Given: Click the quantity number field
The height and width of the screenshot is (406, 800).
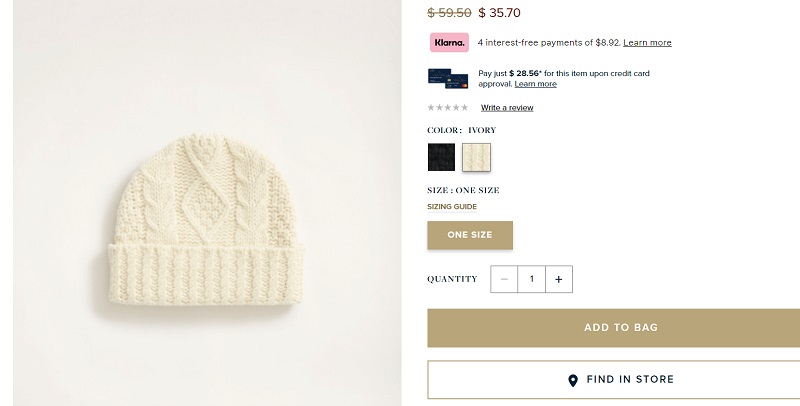Looking at the screenshot, I should pyautogui.click(x=532, y=279).
